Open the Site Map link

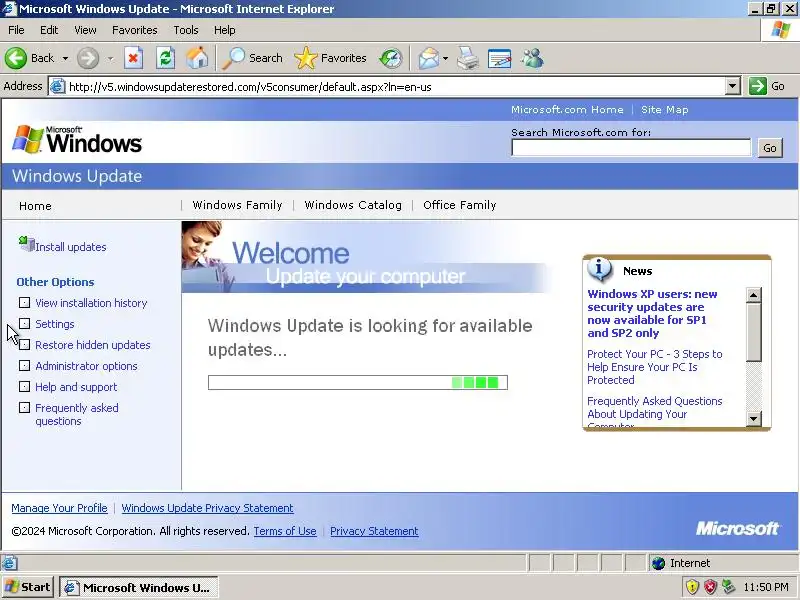coord(665,110)
